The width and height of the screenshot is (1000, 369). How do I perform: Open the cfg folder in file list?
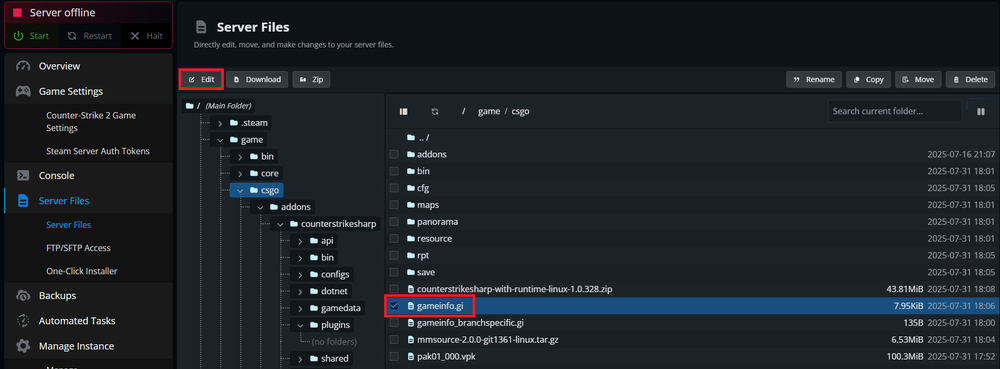click(x=423, y=188)
